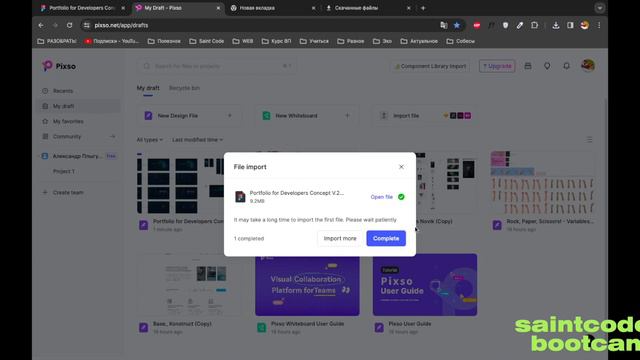Click the store icon next to Upgrade
Image resolution: width=640 pixels, height=360 pixels.
[528, 66]
